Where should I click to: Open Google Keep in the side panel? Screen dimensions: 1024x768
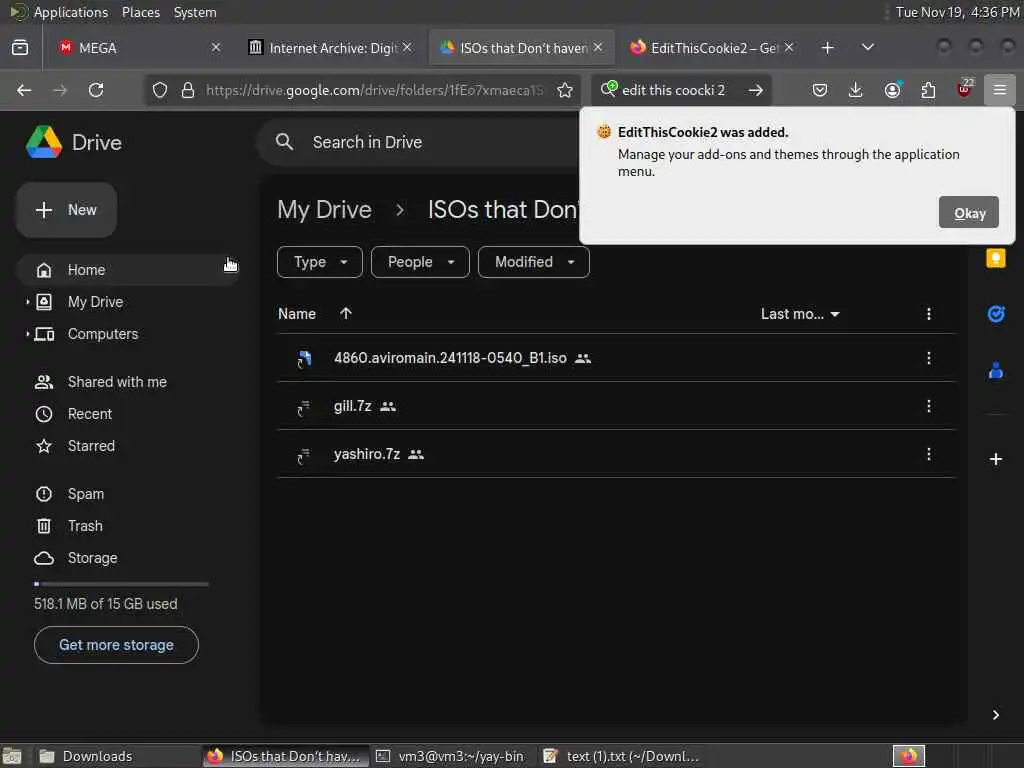[x=995, y=259]
